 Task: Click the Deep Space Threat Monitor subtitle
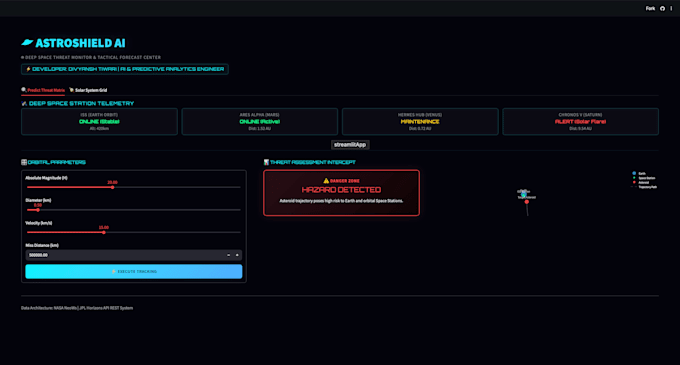tap(91, 57)
